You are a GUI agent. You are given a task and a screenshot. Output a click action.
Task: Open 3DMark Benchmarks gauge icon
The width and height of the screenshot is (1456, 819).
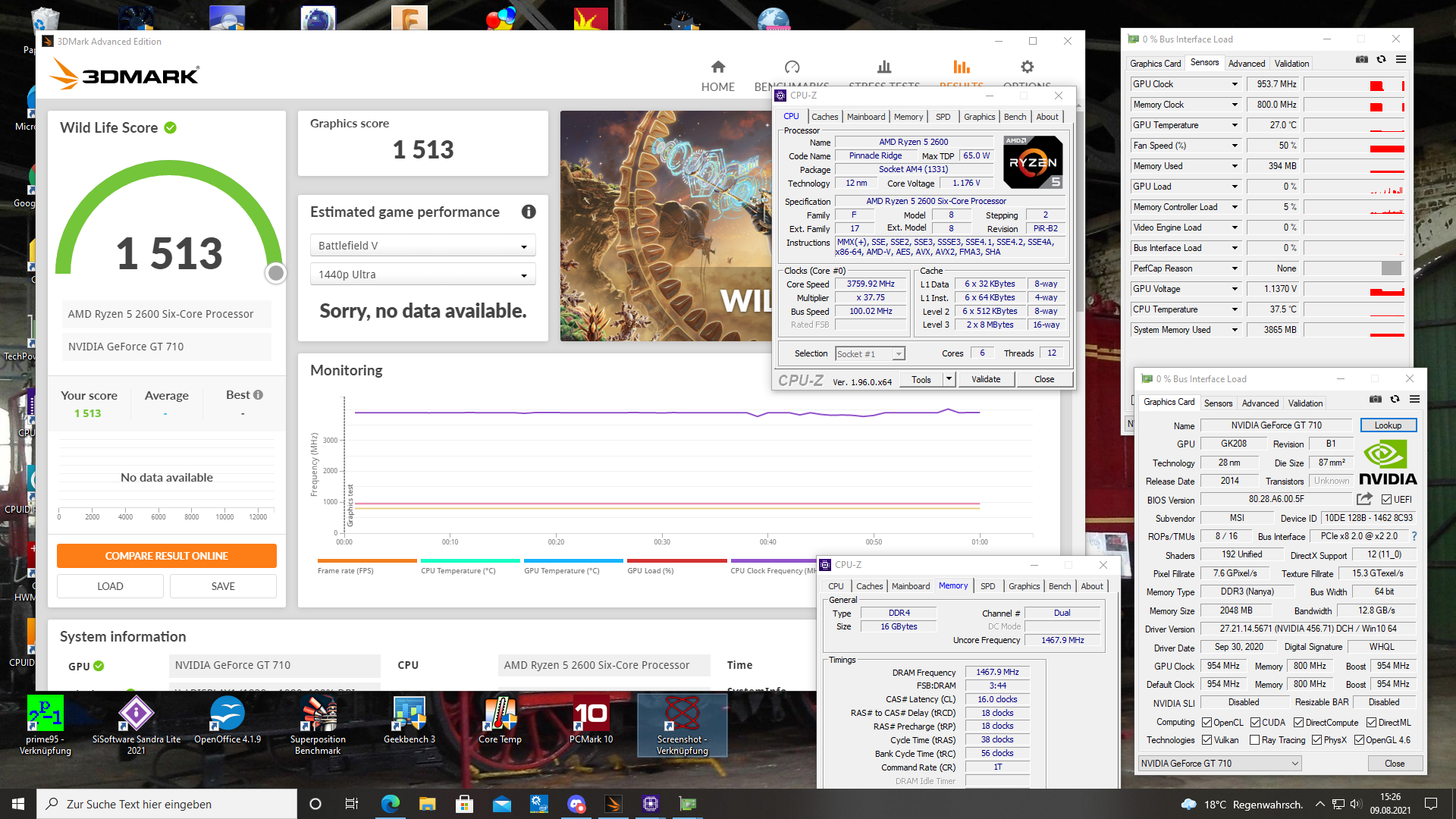792,67
